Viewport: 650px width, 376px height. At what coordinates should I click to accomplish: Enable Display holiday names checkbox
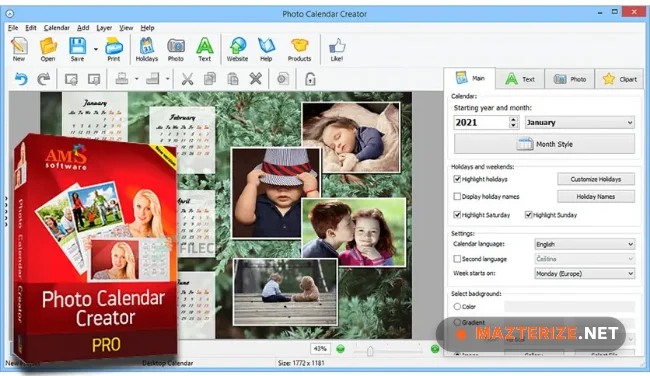[x=457, y=196]
